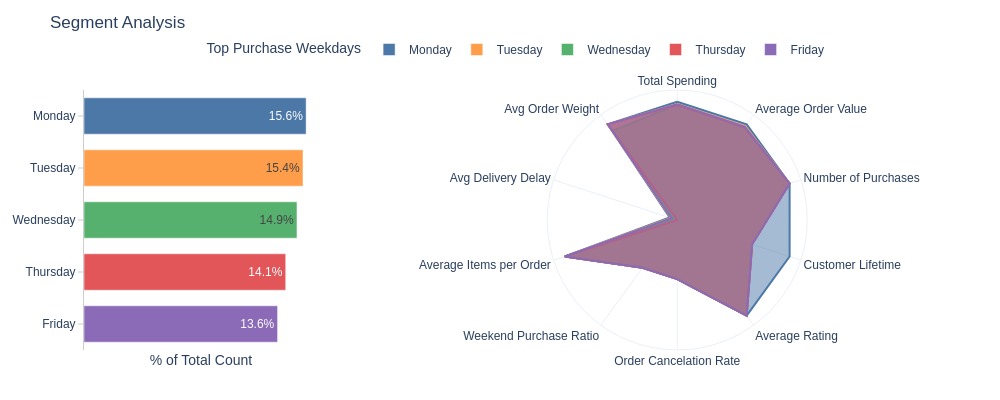Click the Avg Delivery Delay axis label
This screenshot has width=1000, height=400.
click(500, 178)
